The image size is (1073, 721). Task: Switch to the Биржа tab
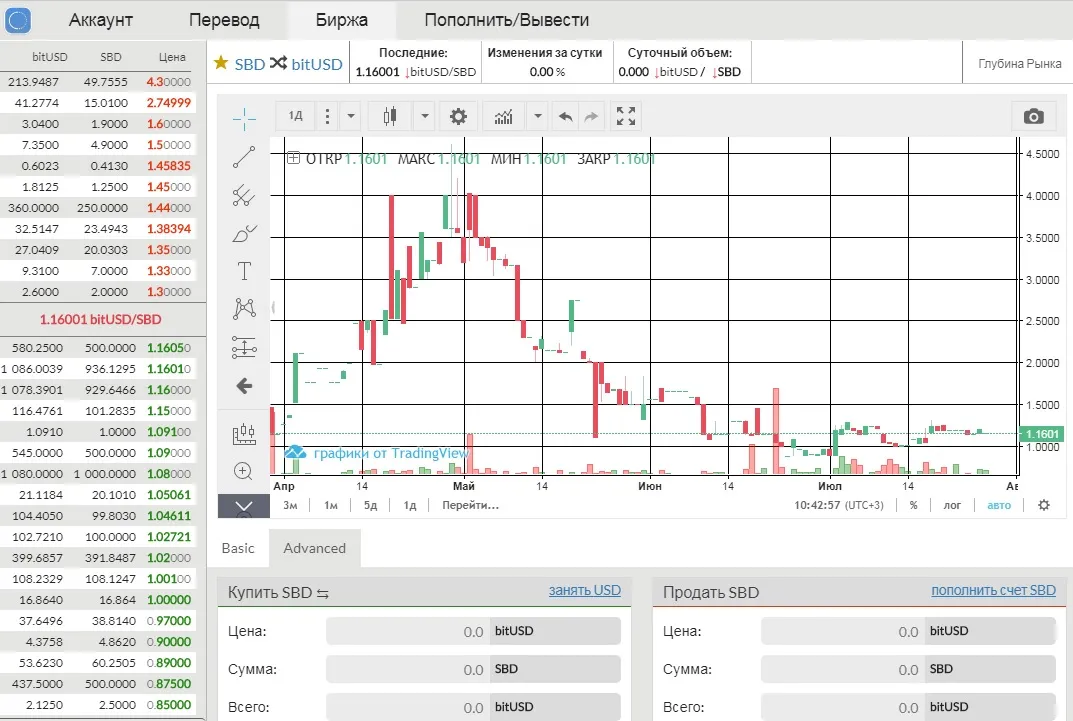coord(341,20)
